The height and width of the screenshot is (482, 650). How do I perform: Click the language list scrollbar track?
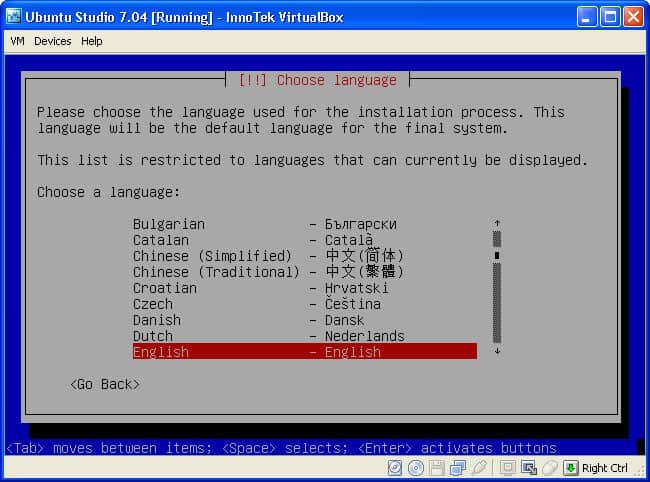tap(497, 300)
